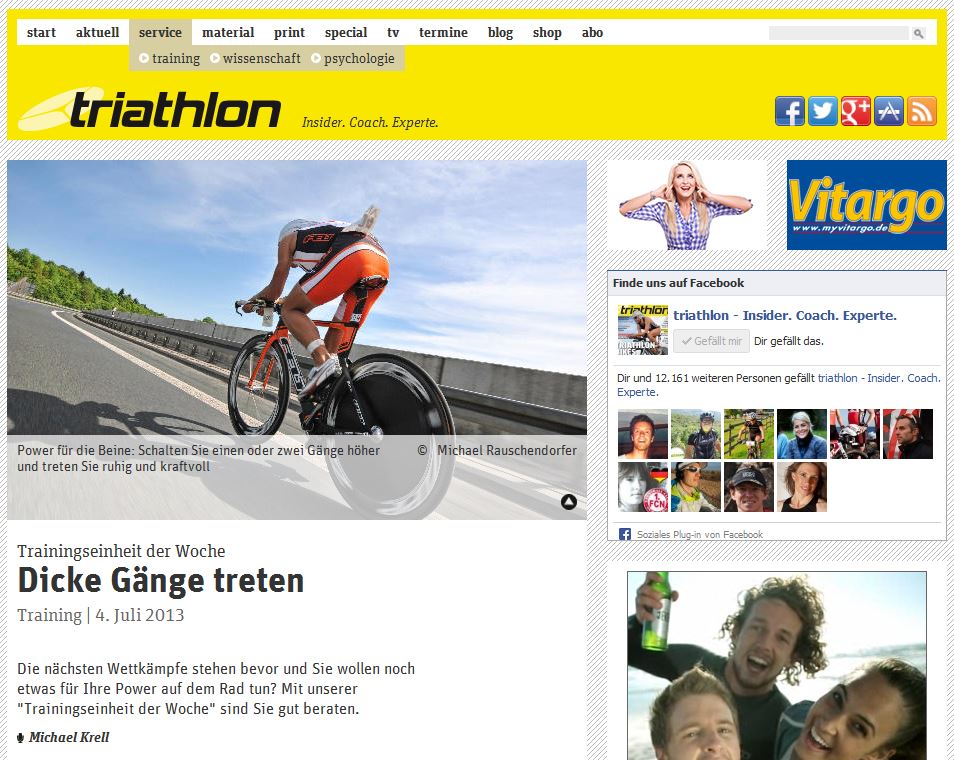Click the triathlon logo
Screen dimensions: 954x760
click(x=150, y=110)
